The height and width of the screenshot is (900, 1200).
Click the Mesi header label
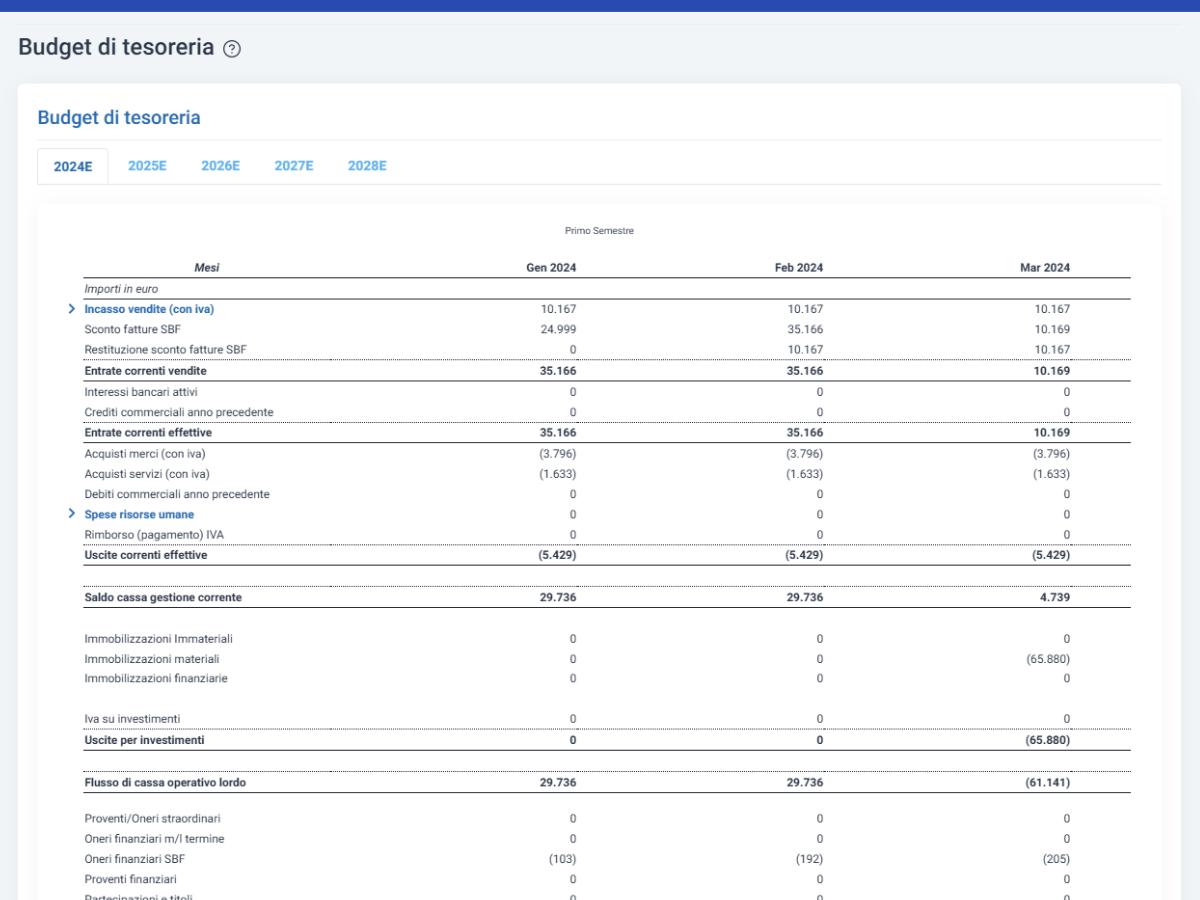point(207,268)
